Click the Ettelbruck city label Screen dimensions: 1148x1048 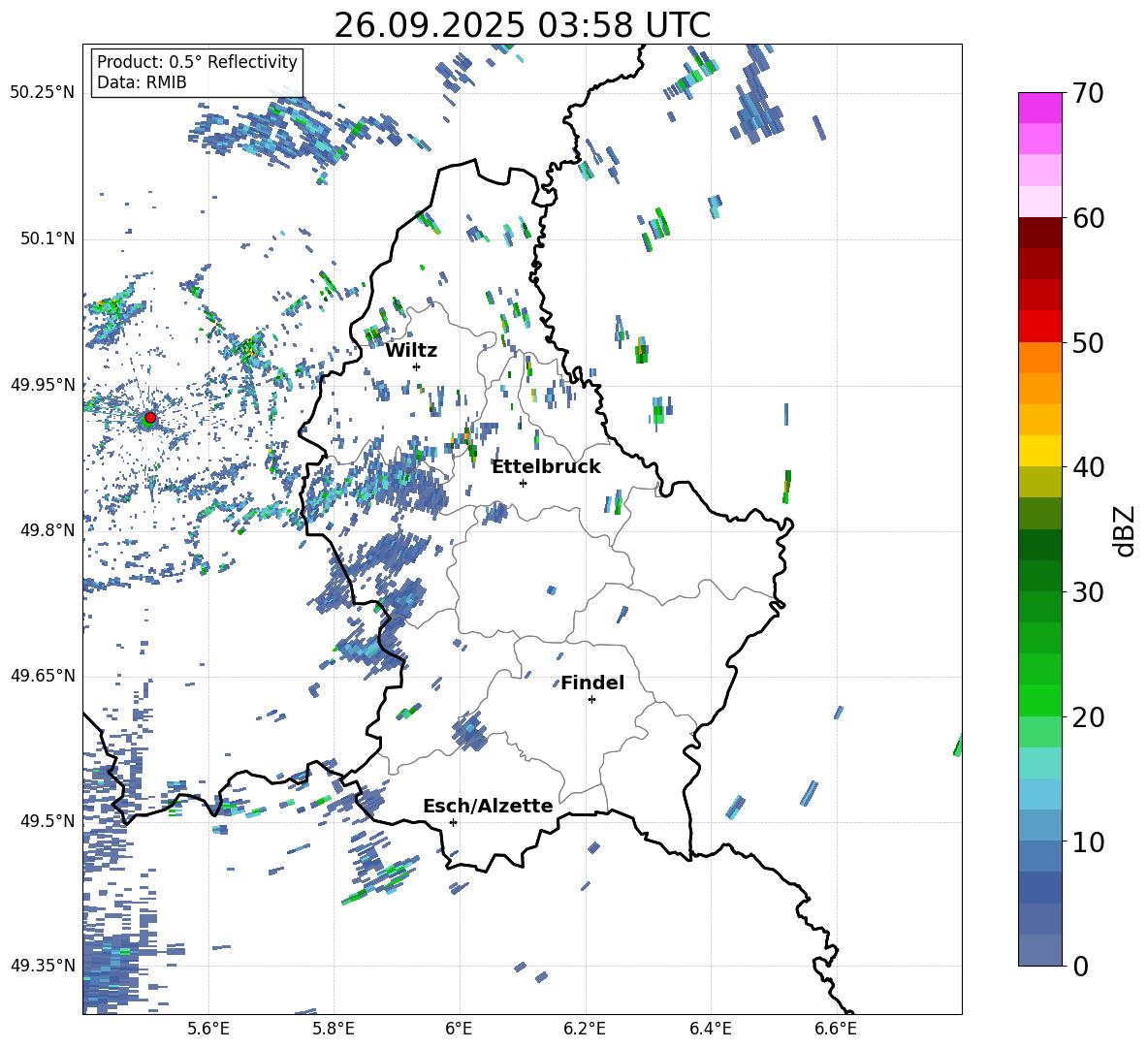click(546, 467)
